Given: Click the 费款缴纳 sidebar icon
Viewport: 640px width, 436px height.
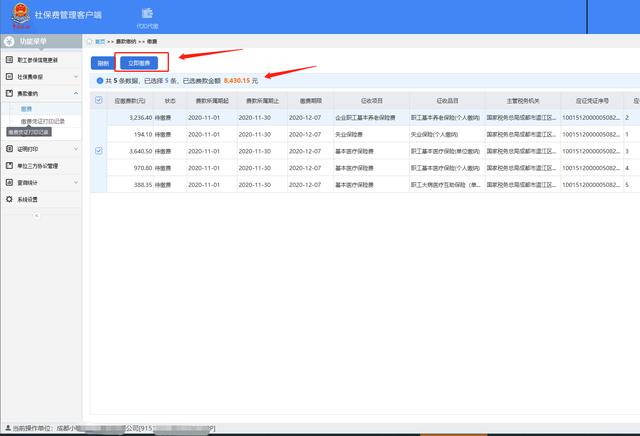Looking at the screenshot, I should 9,93.
